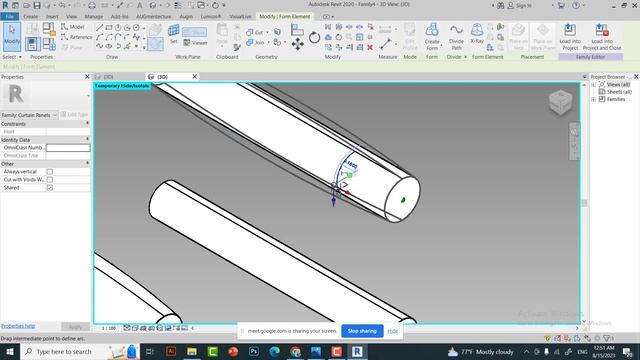The width and height of the screenshot is (640, 360).
Task: Click Sign In button
Action: pyautogui.click(x=520, y=5)
